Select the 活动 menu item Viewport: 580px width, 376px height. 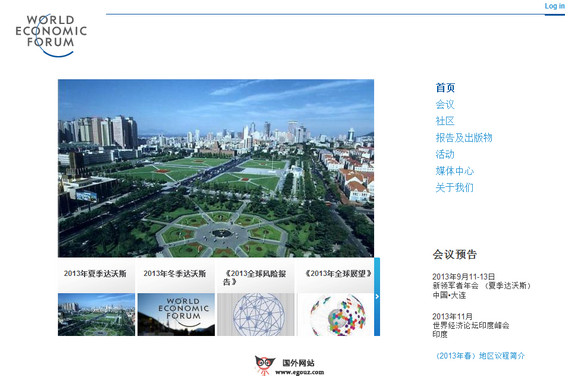tap(445, 154)
